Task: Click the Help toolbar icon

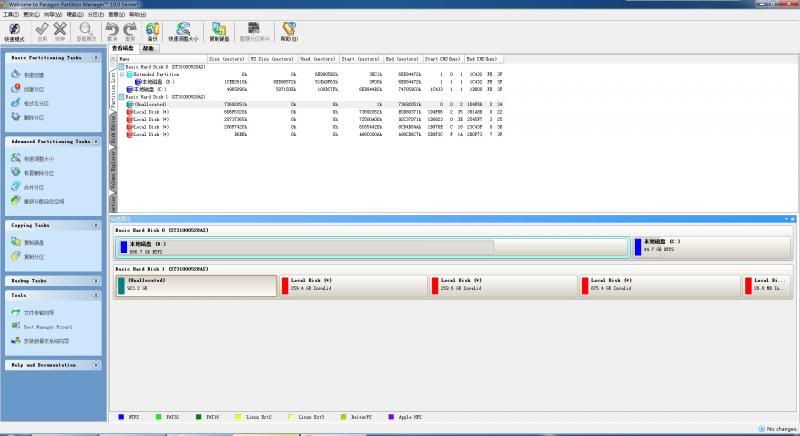Action: [x=289, y=32]
